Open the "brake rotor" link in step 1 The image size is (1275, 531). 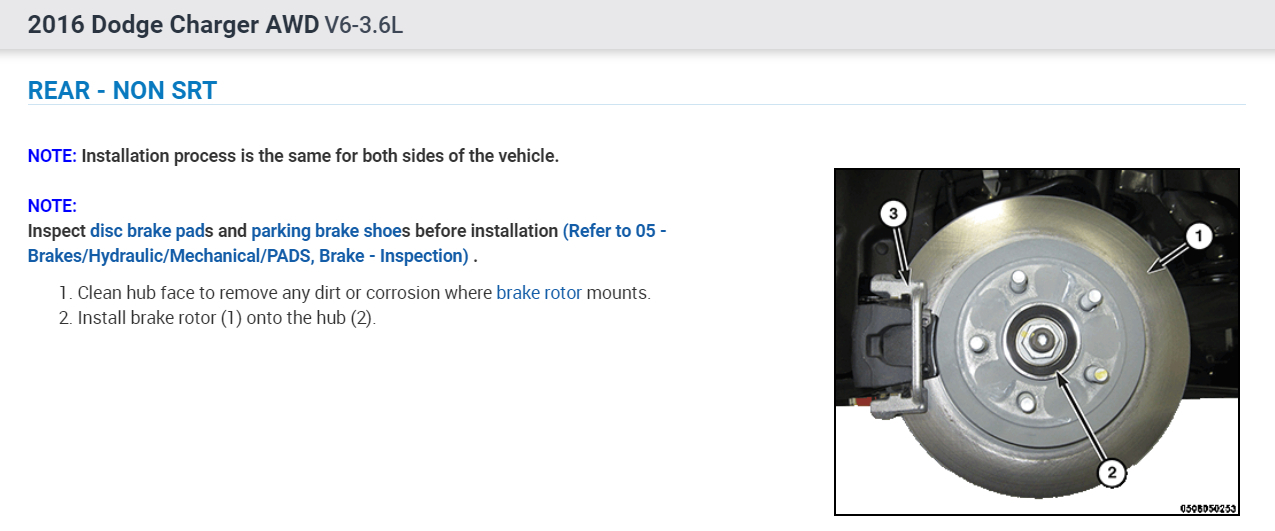pos(538,294)
